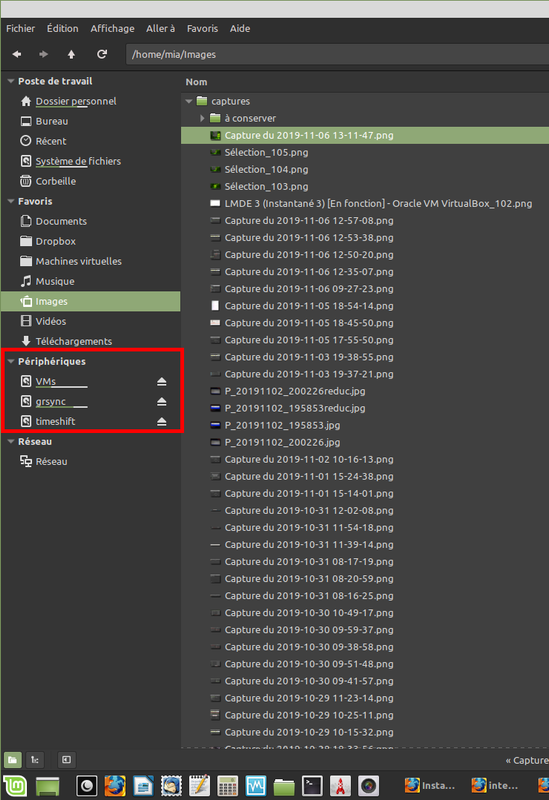Open Dossier personnel in sidebar

click(x=76, y=101)
